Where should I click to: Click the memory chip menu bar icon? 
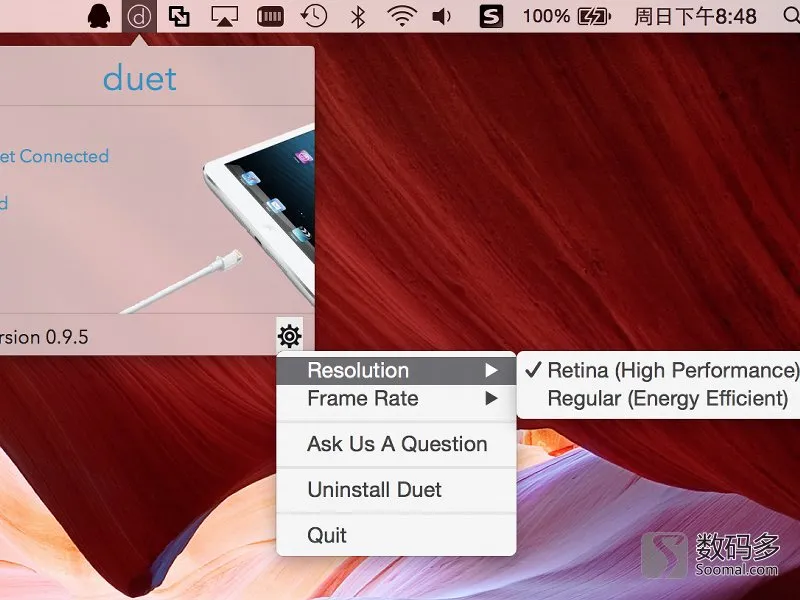coord(270,16)
